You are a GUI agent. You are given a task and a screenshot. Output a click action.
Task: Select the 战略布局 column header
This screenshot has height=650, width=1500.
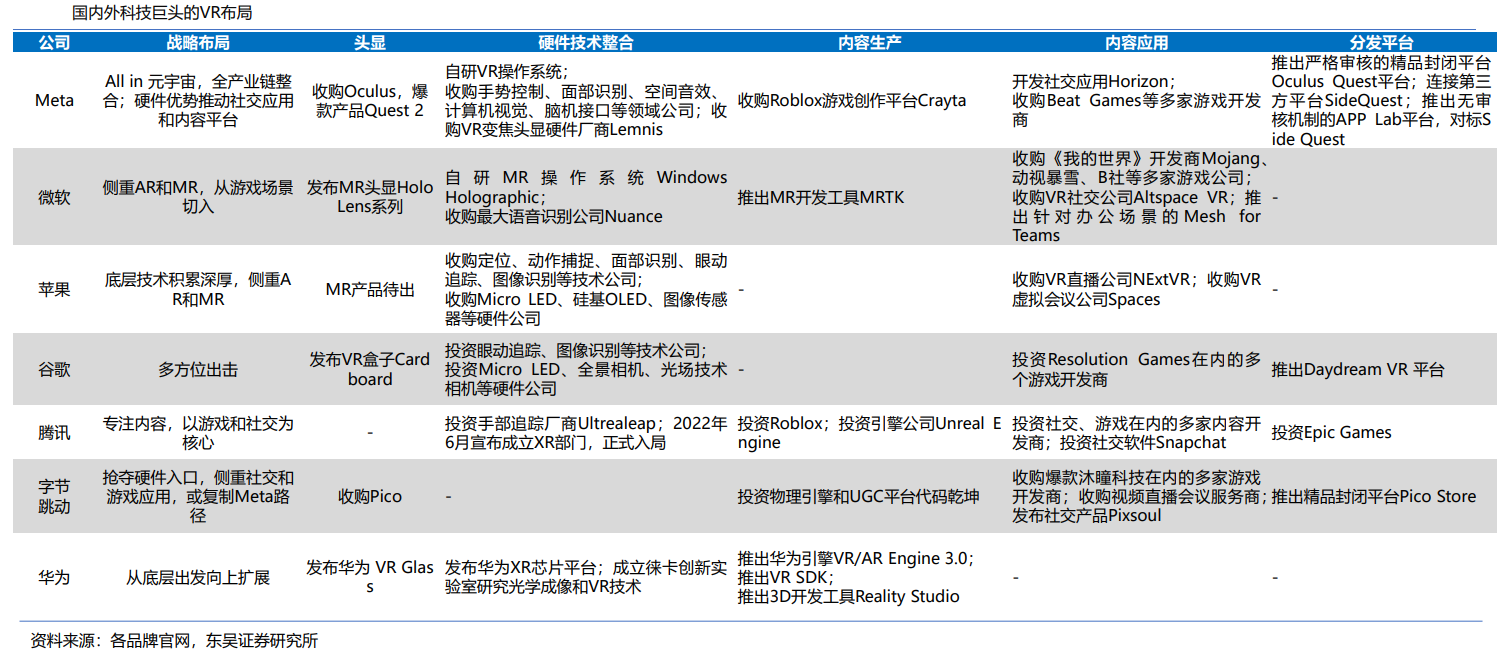tap(198, 42)
